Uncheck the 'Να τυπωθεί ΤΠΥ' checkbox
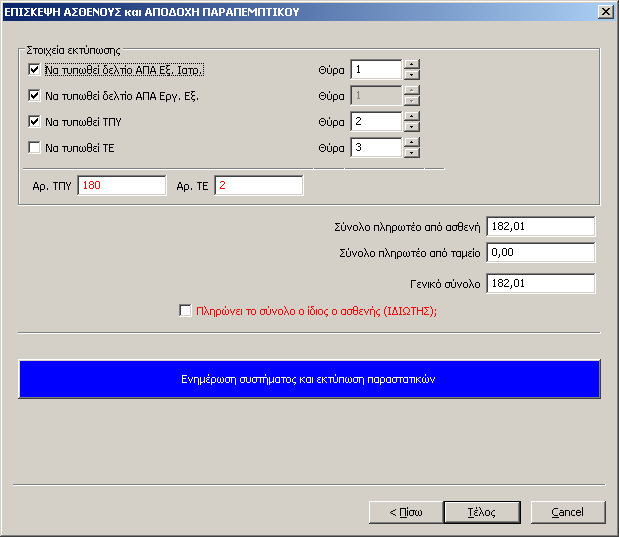619x537 pixels. pos(35,122)
